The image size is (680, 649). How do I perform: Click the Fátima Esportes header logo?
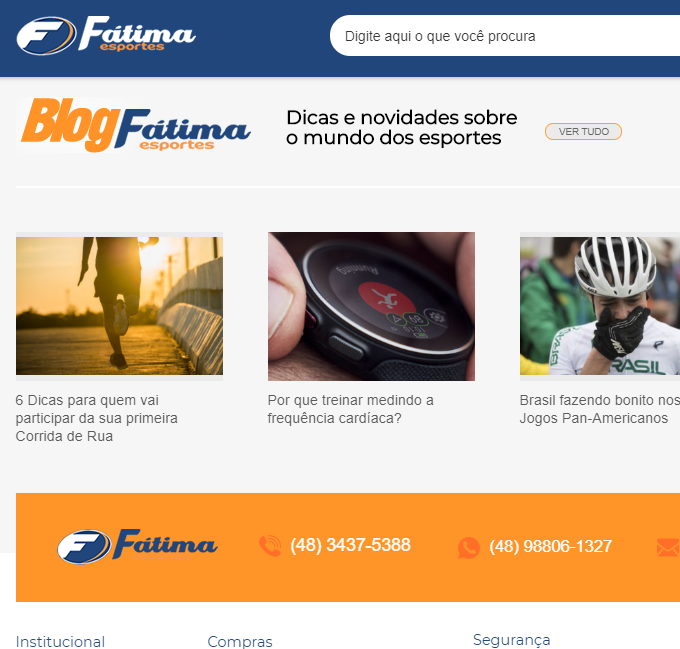pos(106,36)
